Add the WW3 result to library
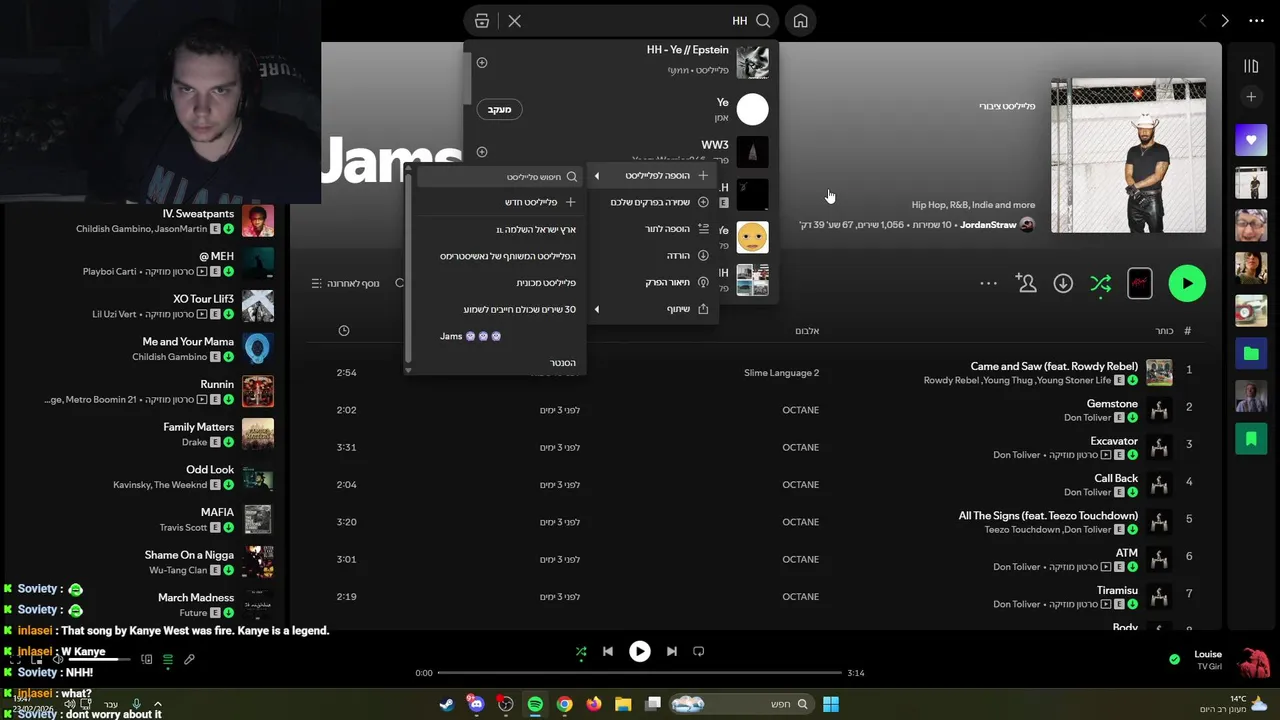Screen dimensions: 1280x720 (x=482, y=152)
